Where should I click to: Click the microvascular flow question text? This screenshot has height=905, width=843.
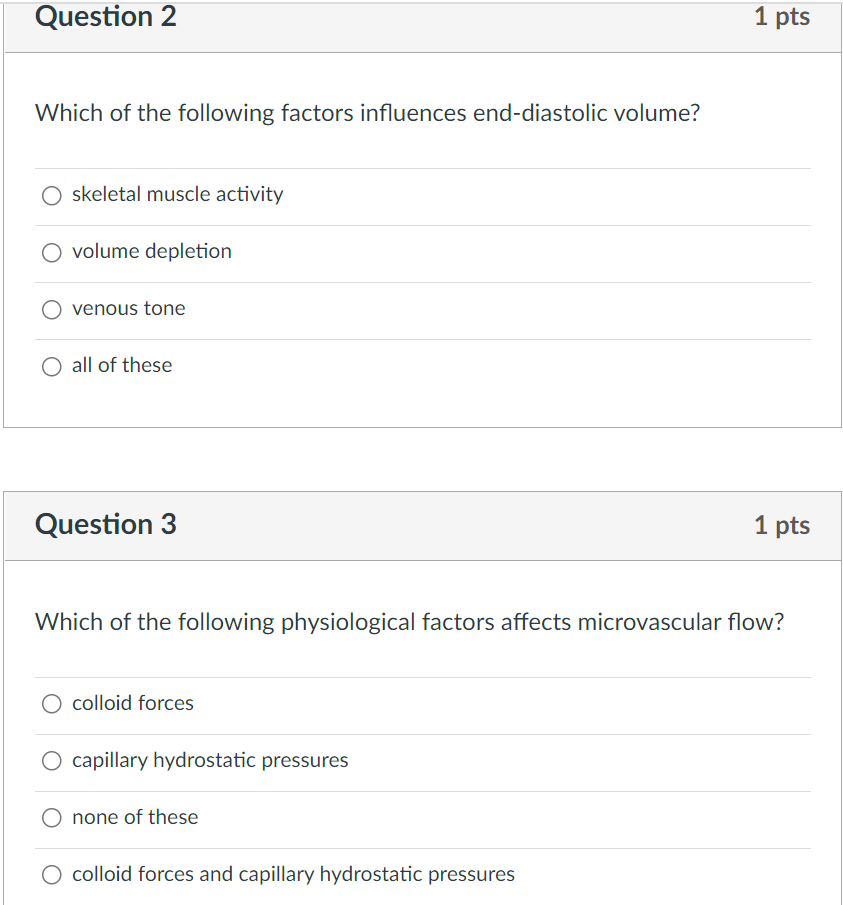409,622
